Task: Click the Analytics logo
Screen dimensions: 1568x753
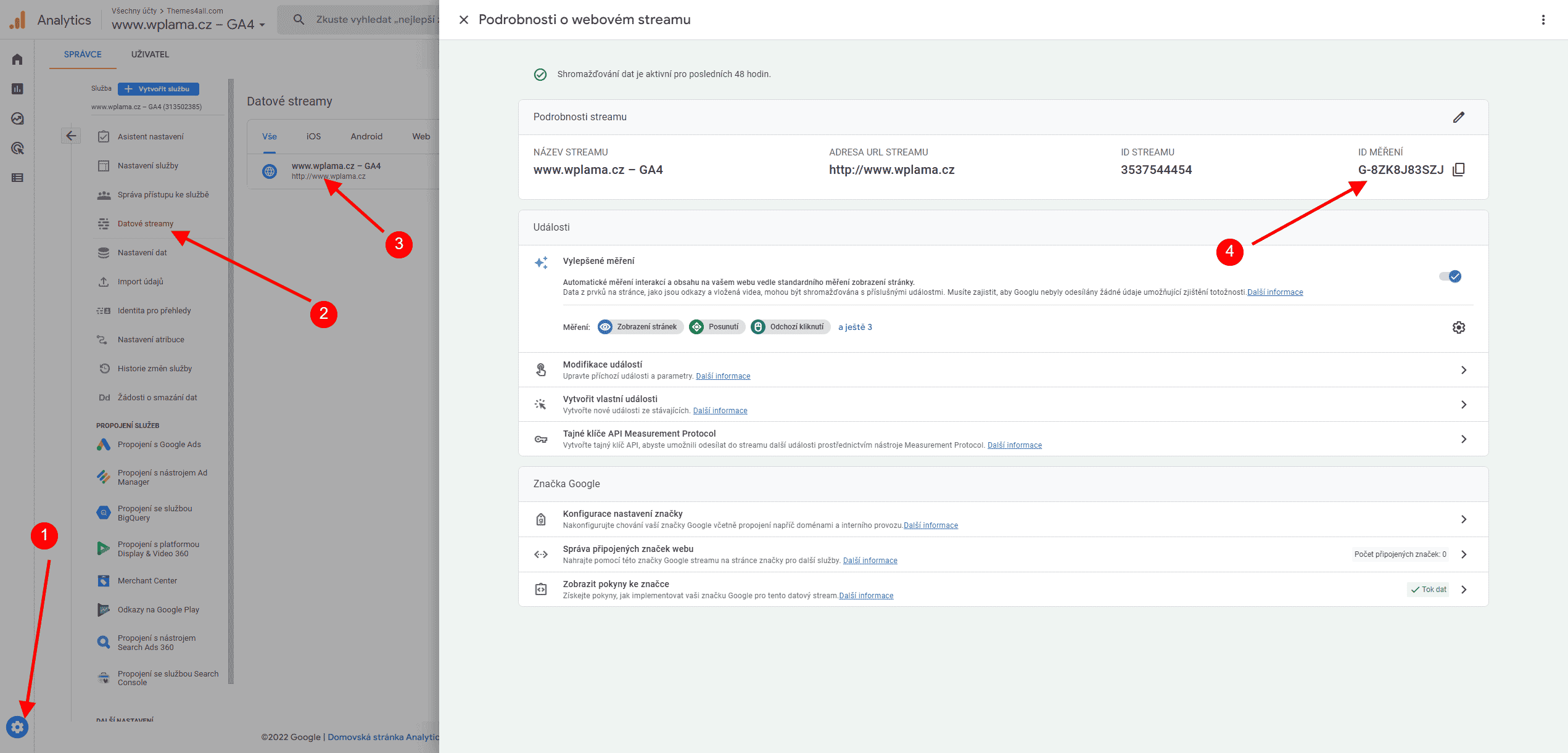Action: [17, 20]
